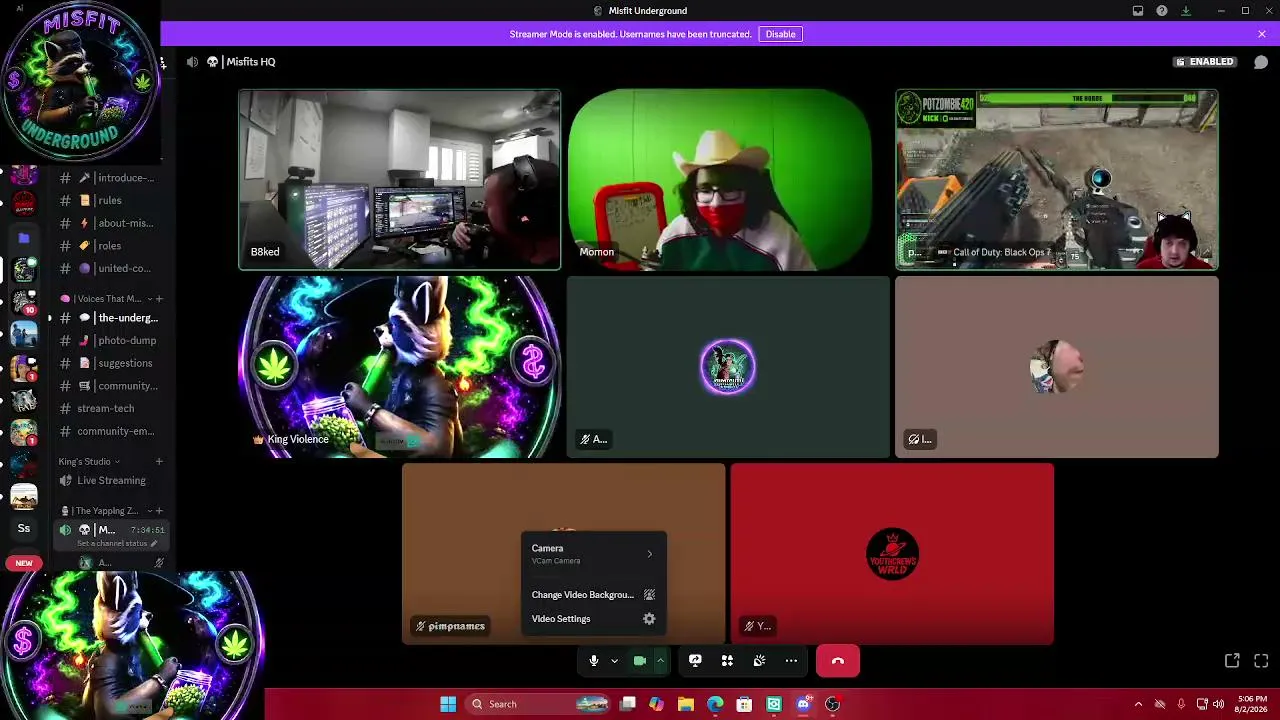Switch to Discord on the taskbar

pyautogui.click(x=803, y=704)
